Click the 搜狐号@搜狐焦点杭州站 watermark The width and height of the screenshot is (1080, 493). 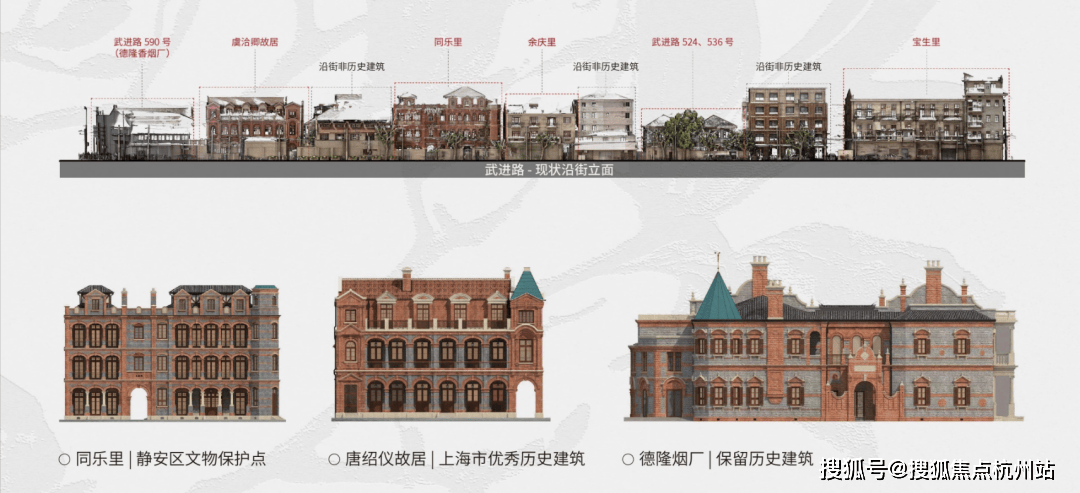(938, 469)
